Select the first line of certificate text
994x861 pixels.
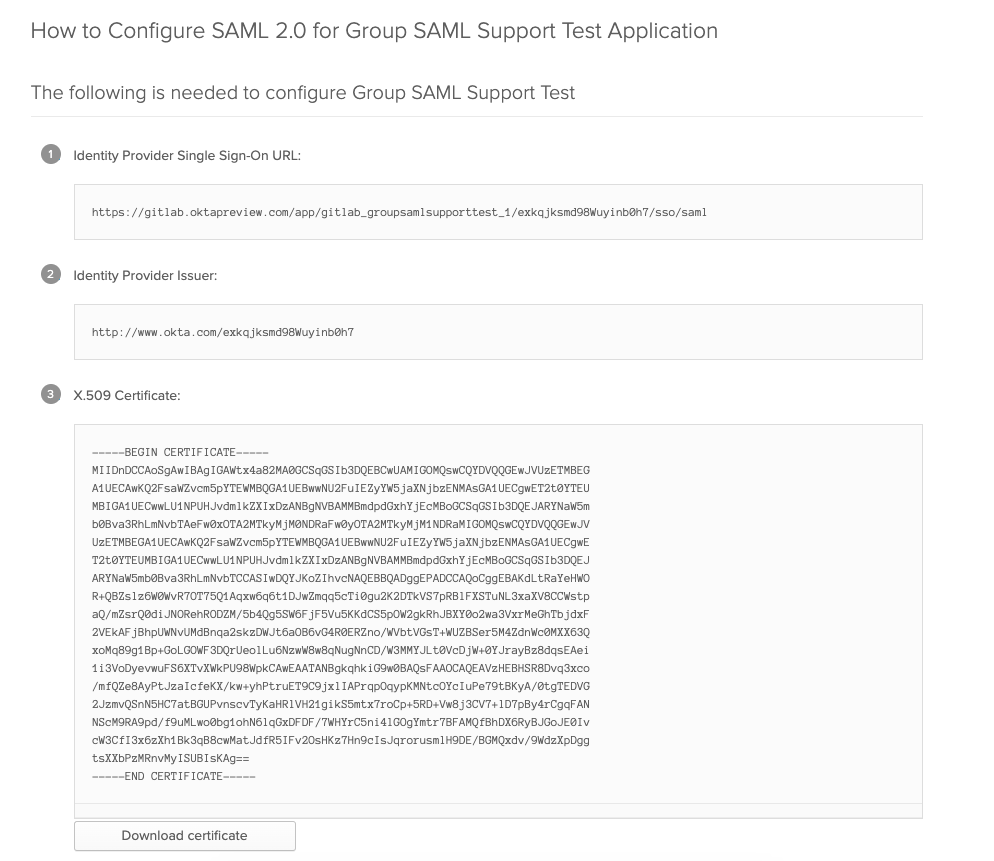(x=342, y=470)
